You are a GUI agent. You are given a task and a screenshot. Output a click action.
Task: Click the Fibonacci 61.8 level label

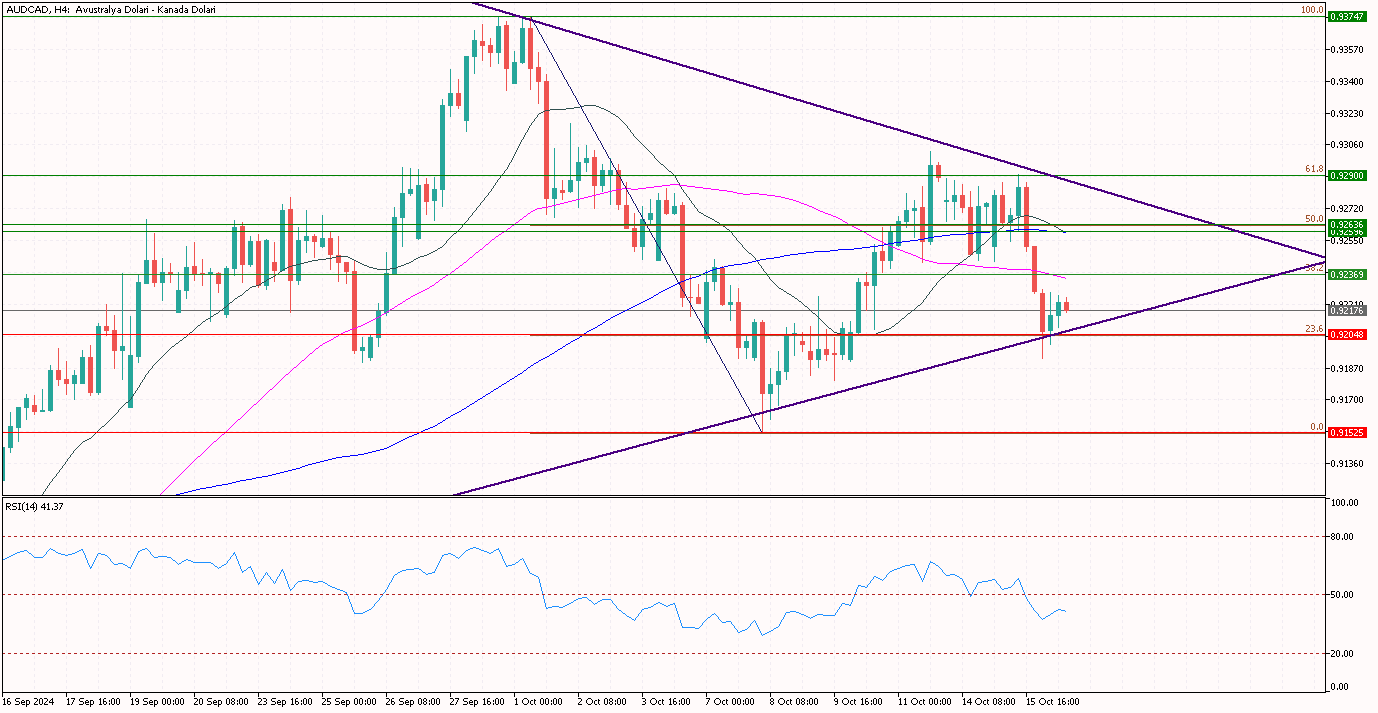pos(1314,170)
